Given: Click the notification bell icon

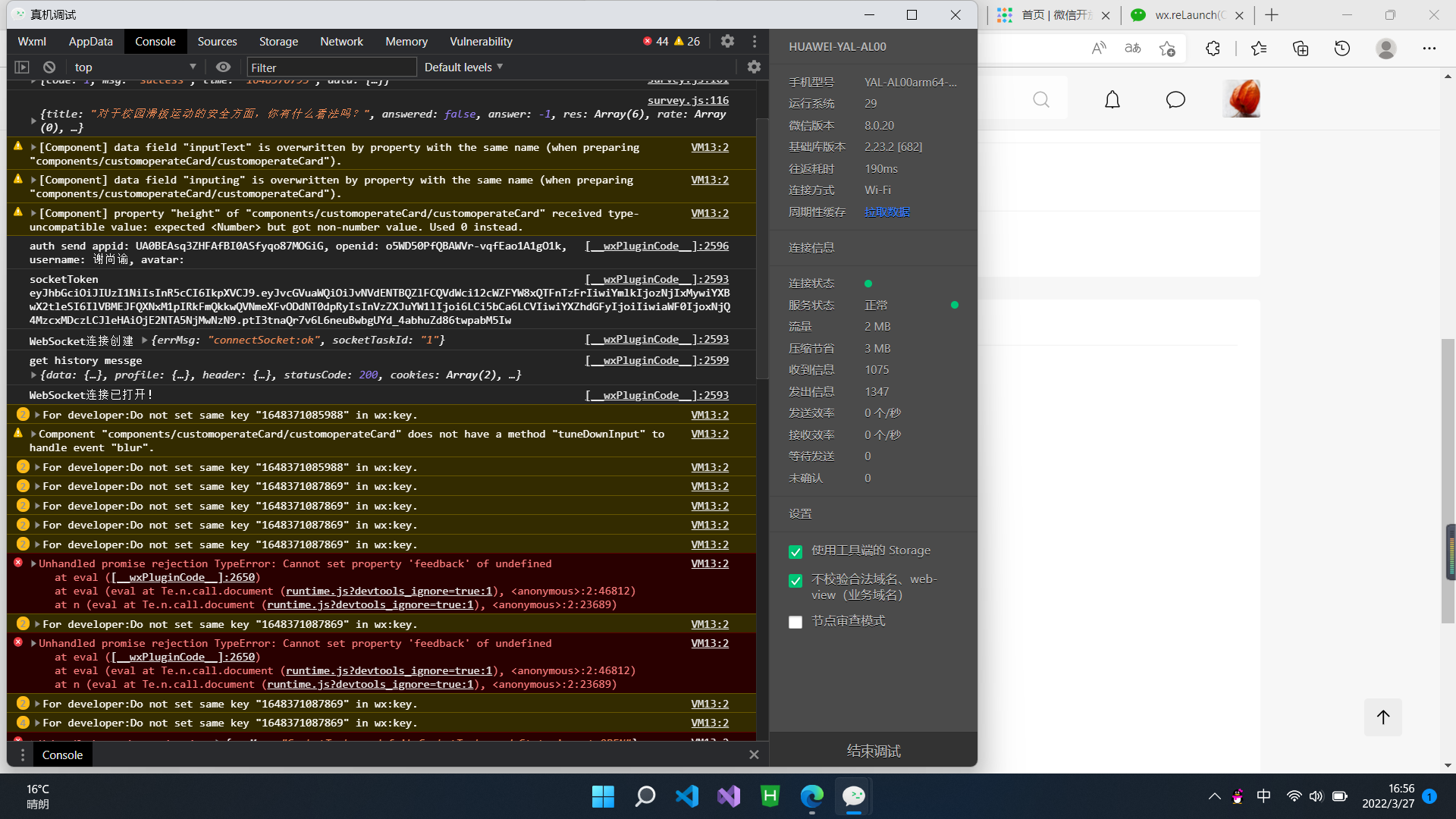Looking at the screenshot, I should click(x=1112, y=100).
